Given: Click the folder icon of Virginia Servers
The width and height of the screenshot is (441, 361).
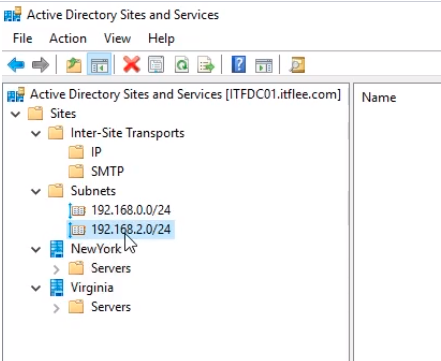Looking at the screenshot, I should click(x=76, y=307).
